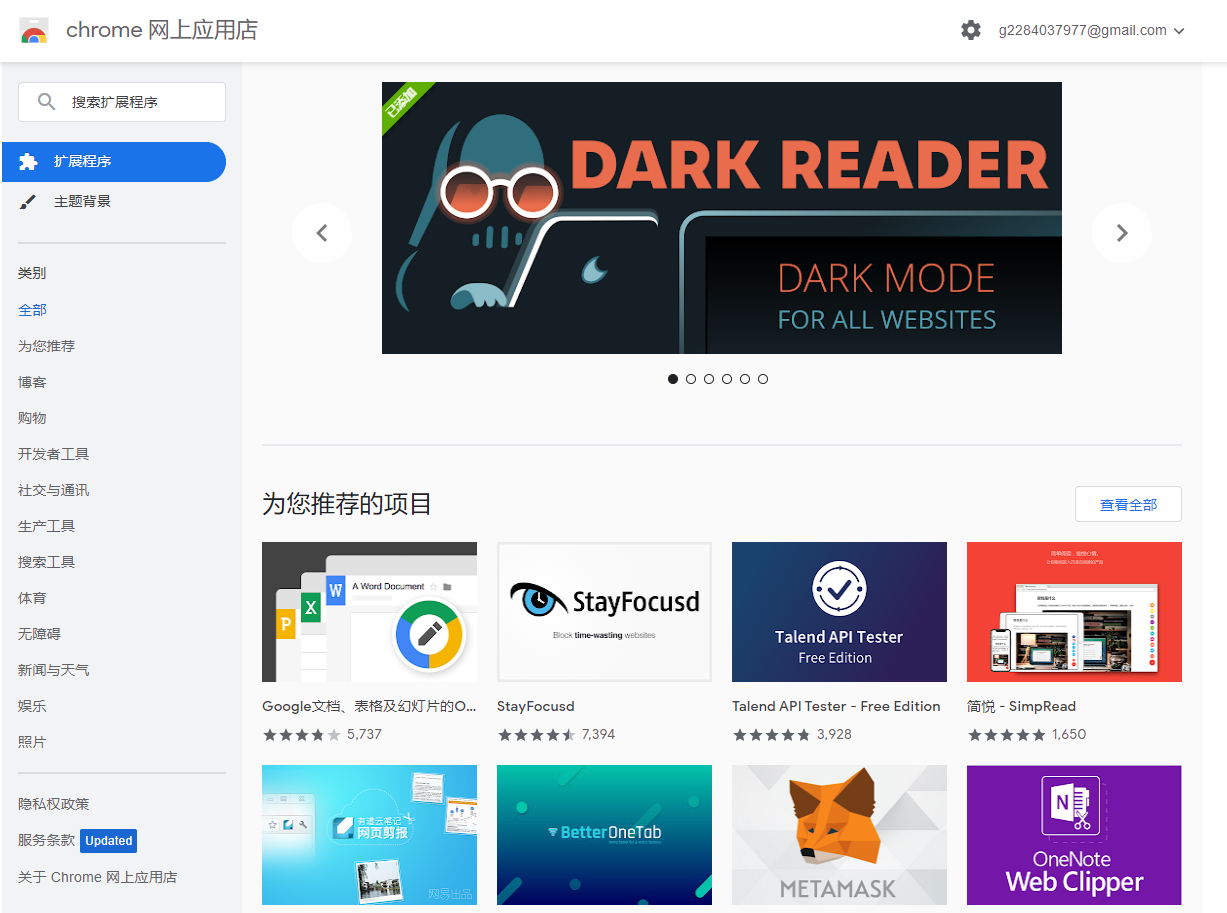Show next carousel banner

point(1122,233)
